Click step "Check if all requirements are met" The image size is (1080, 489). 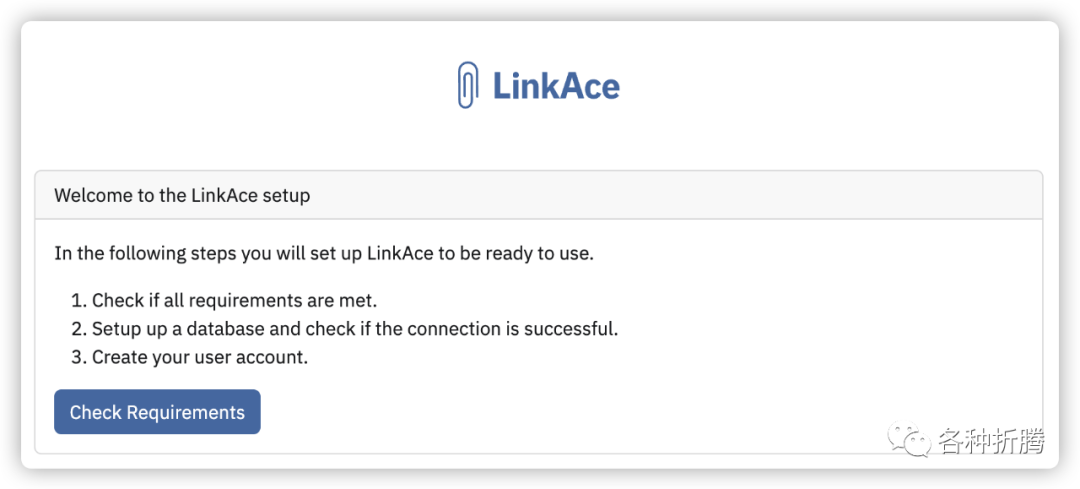pos(234,301)
